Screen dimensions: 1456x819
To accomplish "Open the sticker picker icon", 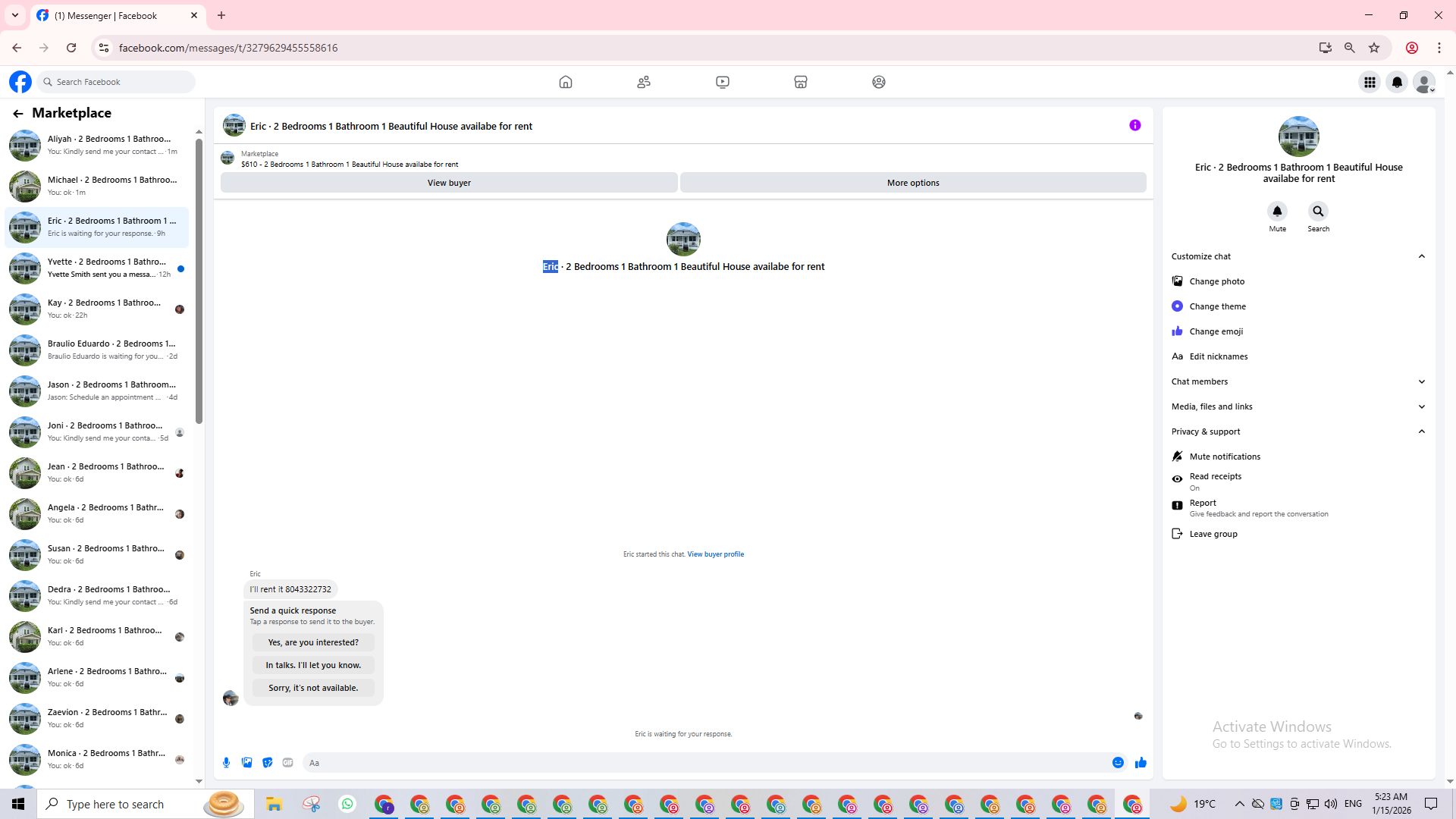I will [x=268, y=763].
